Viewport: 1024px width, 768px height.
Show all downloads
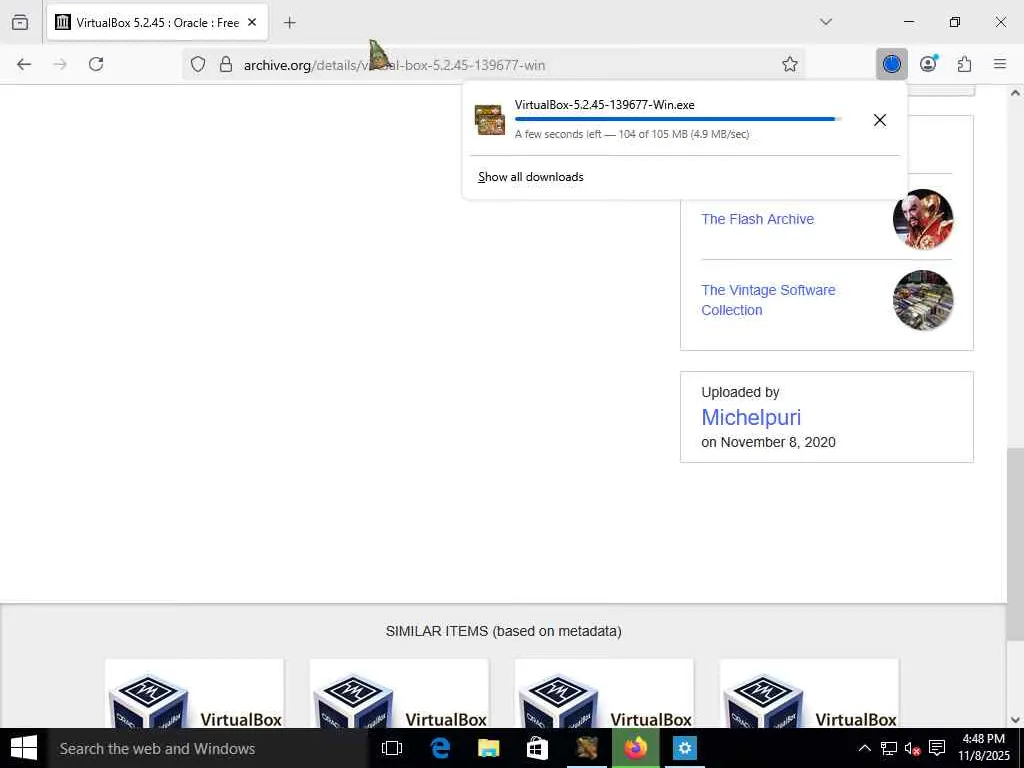point(530,177)
